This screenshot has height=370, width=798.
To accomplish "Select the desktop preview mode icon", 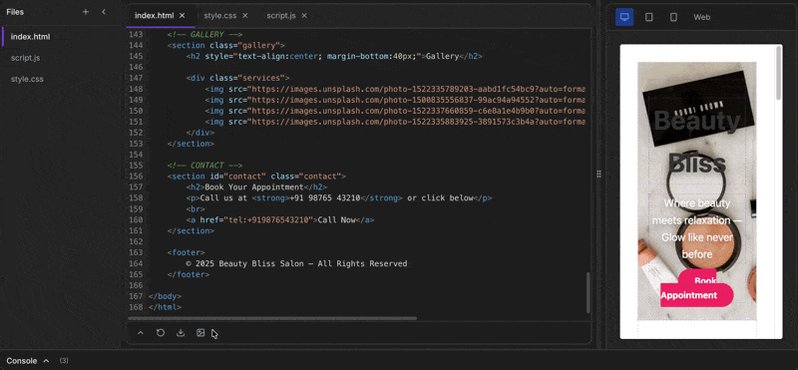I will 624,17.
